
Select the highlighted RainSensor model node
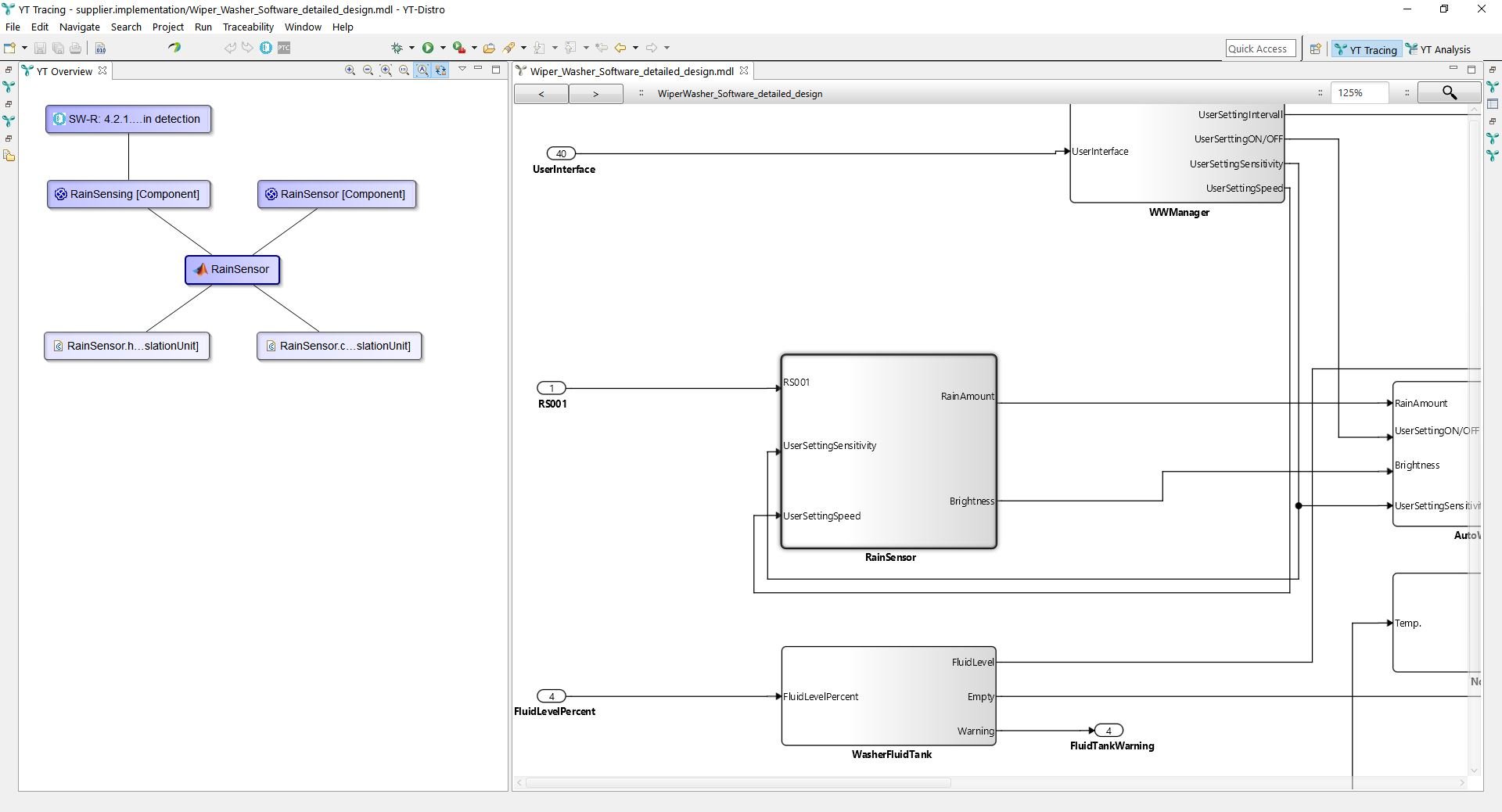[232, 270]
